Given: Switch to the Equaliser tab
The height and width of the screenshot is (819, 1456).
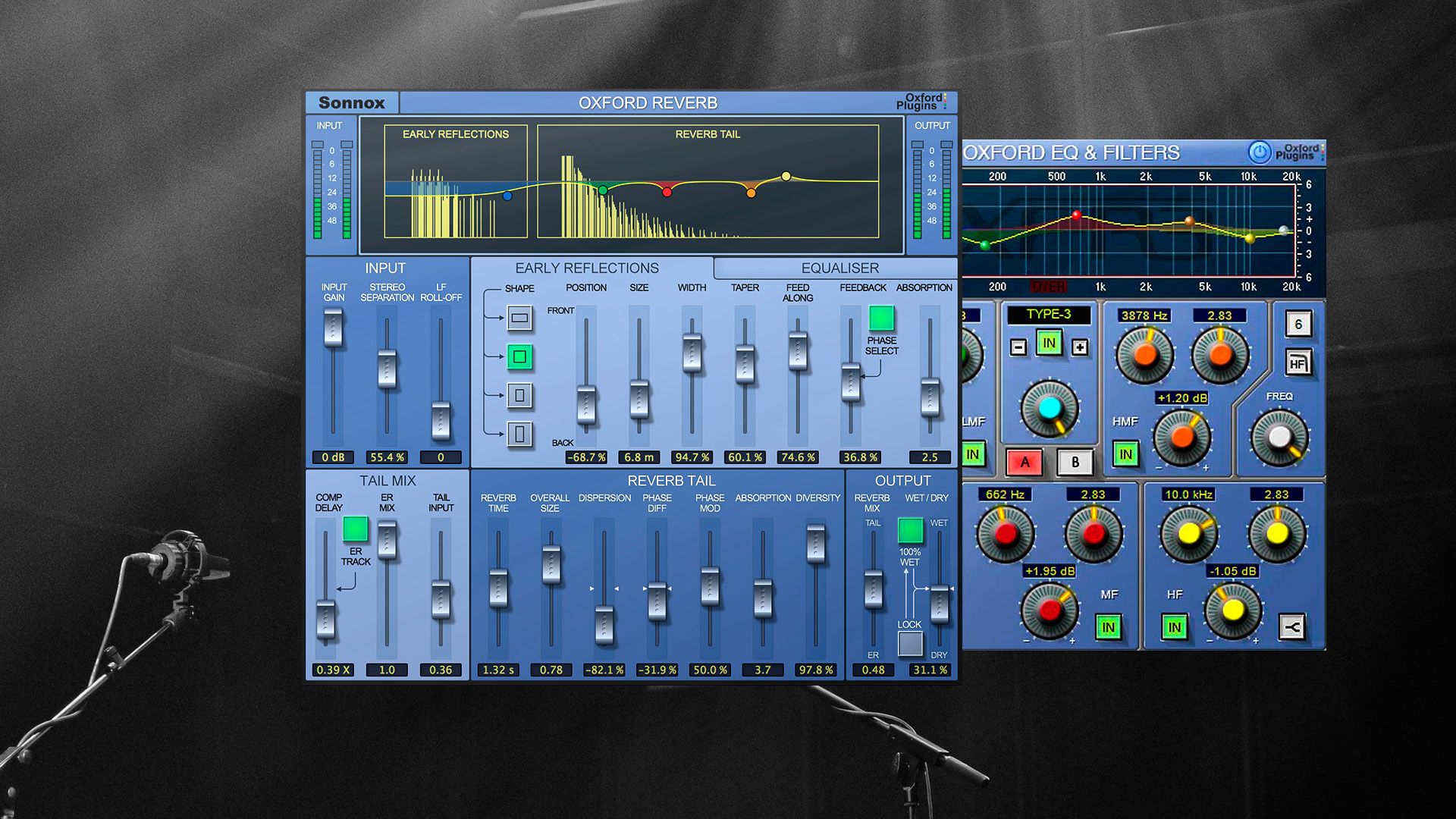Looking at the screenshot, I should point(839,268).
